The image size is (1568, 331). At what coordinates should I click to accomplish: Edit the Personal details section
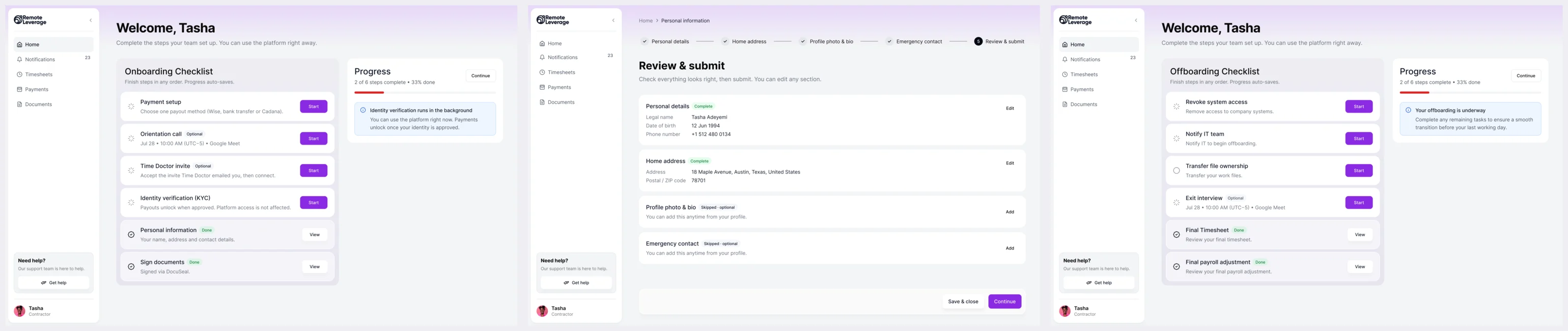[1010, 108]
